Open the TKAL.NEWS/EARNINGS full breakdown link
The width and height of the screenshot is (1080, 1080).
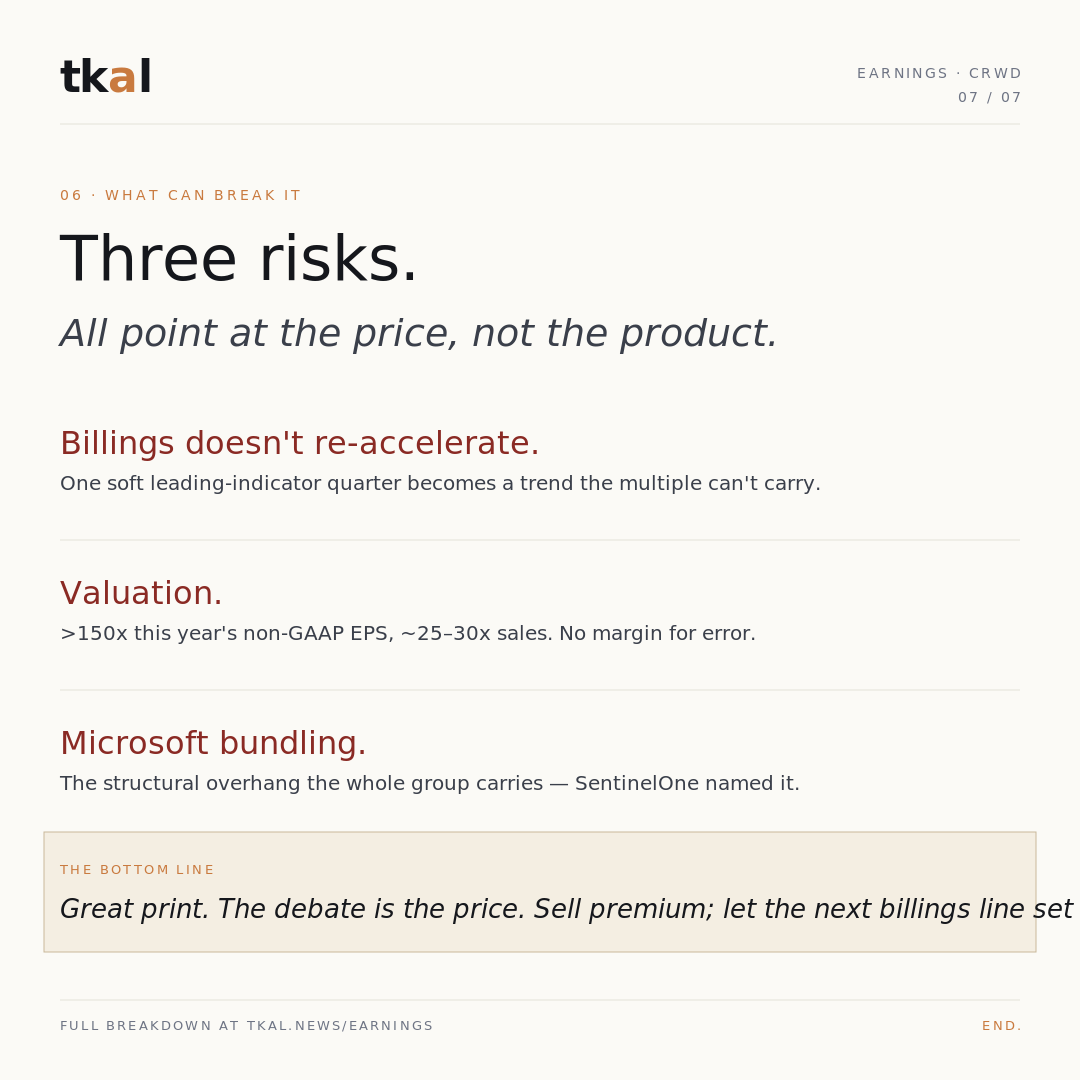(247, 1026)
